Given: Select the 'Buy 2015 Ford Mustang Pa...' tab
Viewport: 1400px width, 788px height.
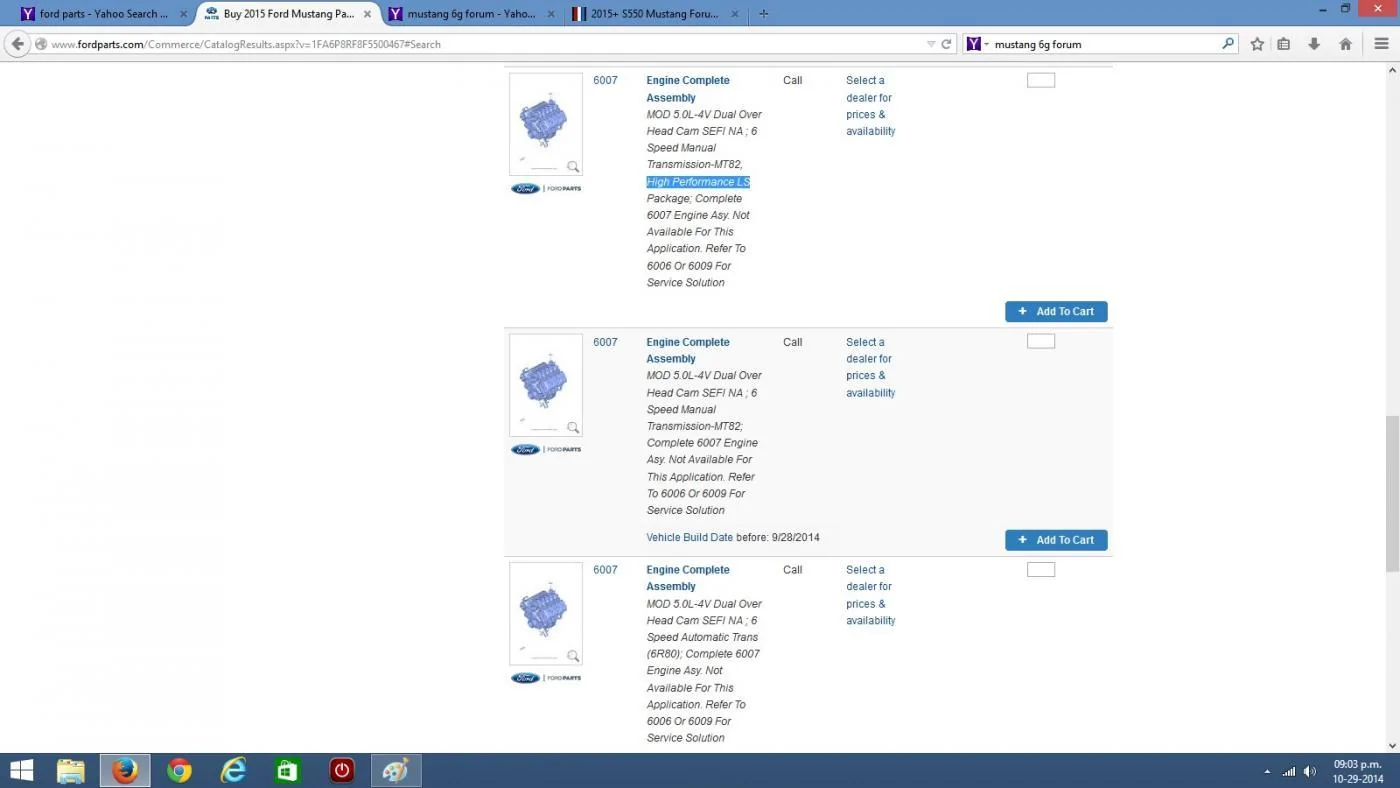Looking at the screenshot, I should coord(287,14).
